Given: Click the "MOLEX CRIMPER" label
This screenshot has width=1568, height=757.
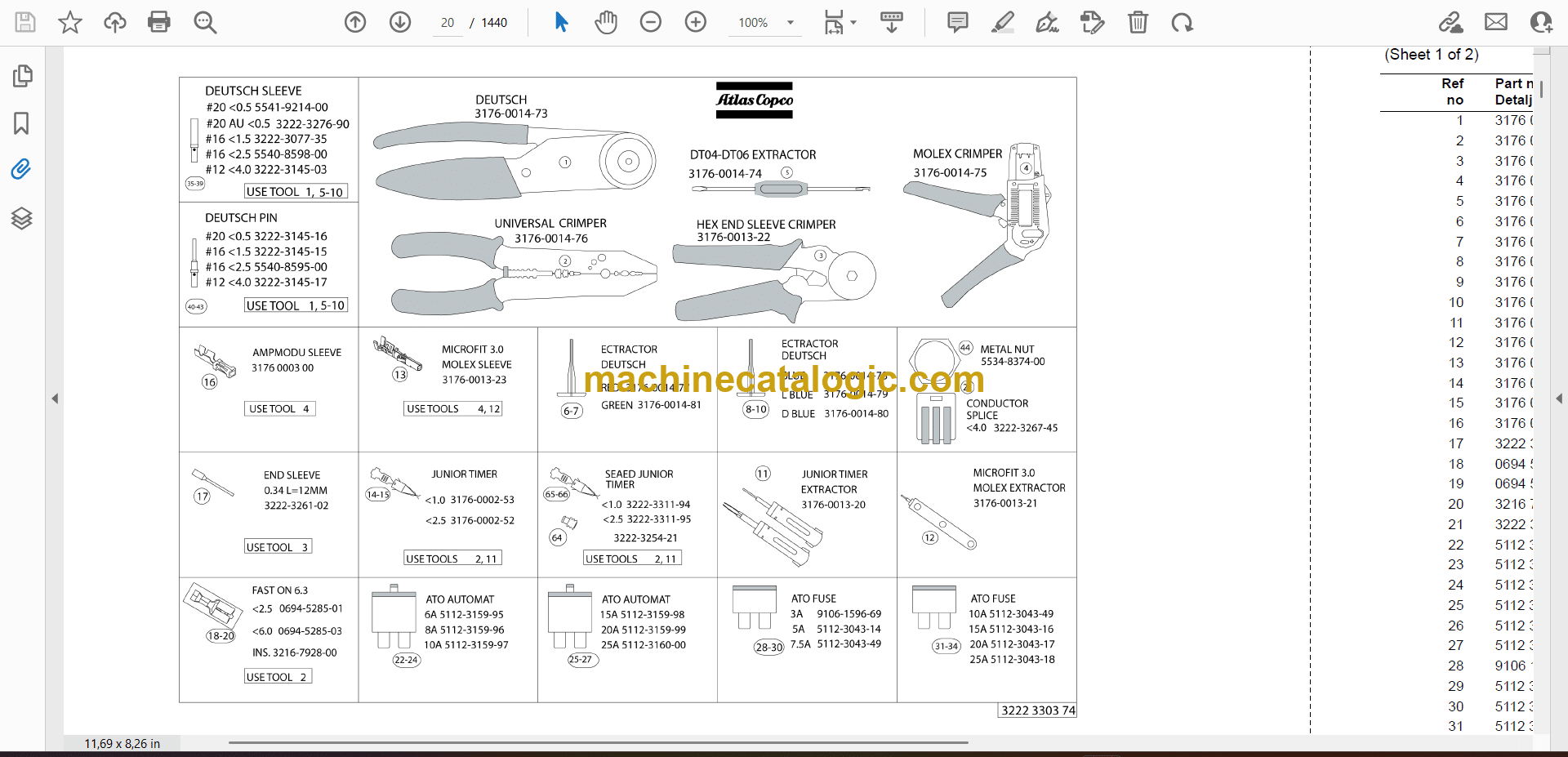Looking at the screenshot, I should [957, 154].
